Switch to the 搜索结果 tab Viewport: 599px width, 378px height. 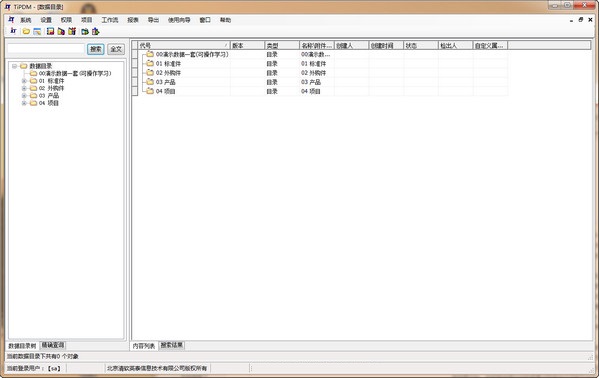(x=172, y=345)
